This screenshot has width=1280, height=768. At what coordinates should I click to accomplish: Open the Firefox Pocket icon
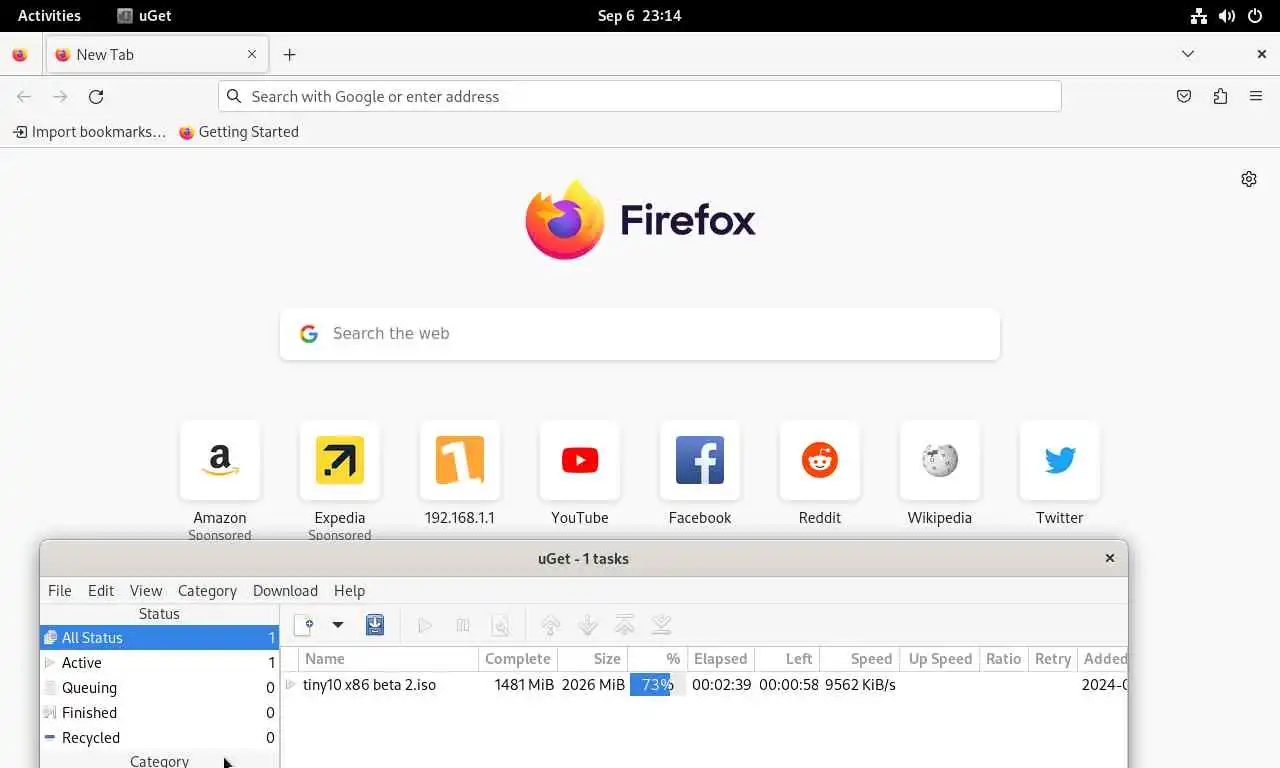click(x=1184, y=96)
